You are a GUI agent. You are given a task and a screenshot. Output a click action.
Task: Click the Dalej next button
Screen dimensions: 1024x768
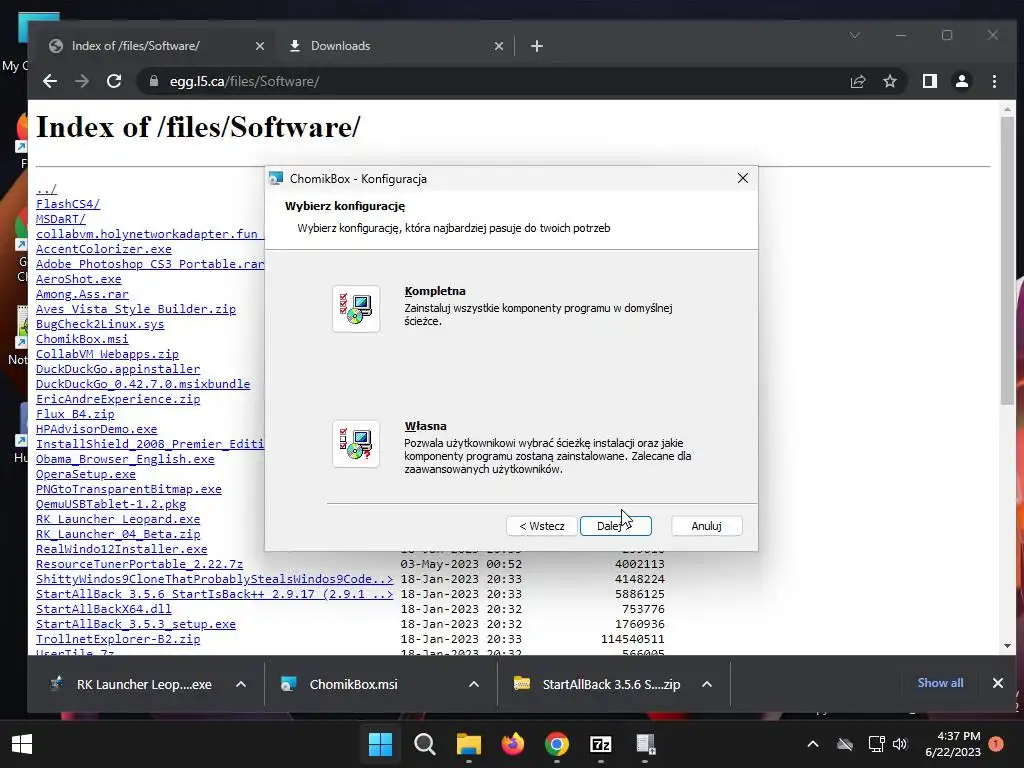pyautogui.click(x=615, y=526)
